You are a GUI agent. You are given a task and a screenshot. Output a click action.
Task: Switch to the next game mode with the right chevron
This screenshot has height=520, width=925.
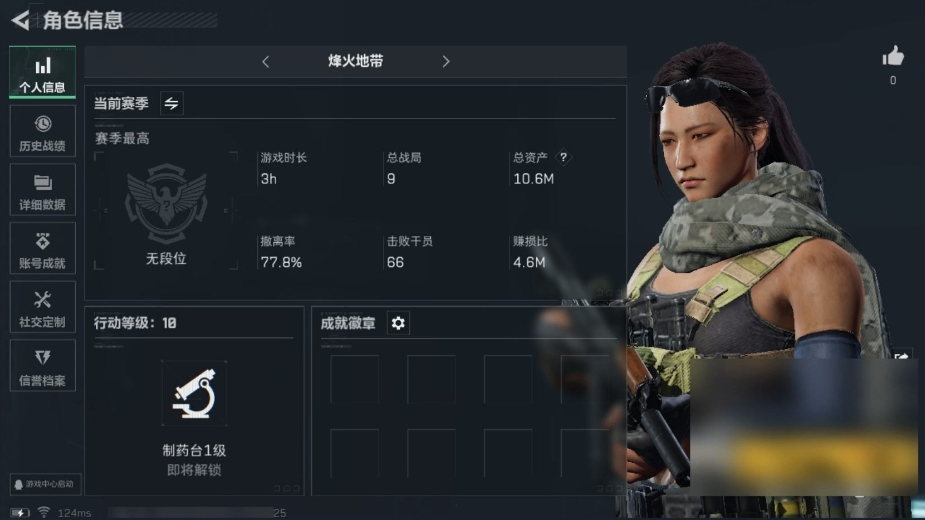click(446, 61)
